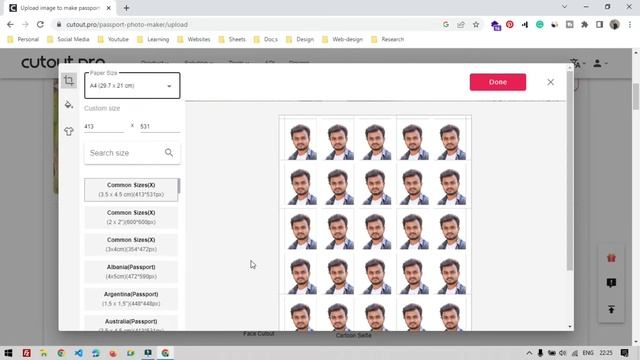Click the first photo in the preview sheet
Image resolution: width=640 pixels, height=360 pixels.
(x=301, y=141)
